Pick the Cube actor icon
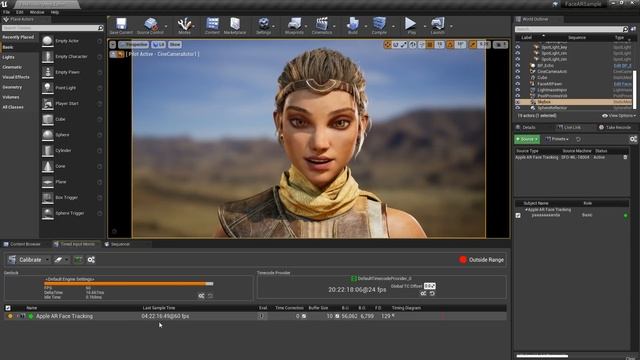 click(x=48, y=119)
